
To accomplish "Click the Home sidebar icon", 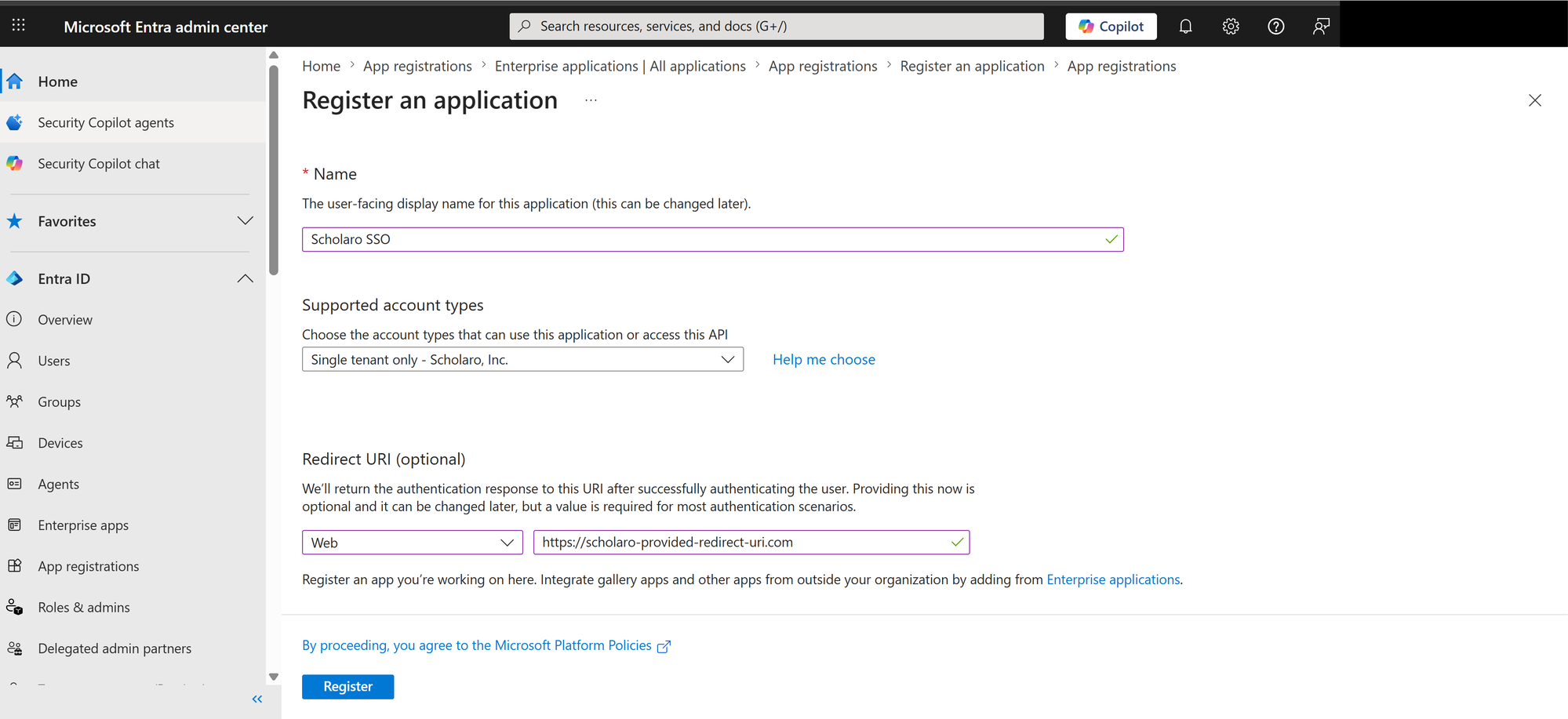I will tap(15, 82).
